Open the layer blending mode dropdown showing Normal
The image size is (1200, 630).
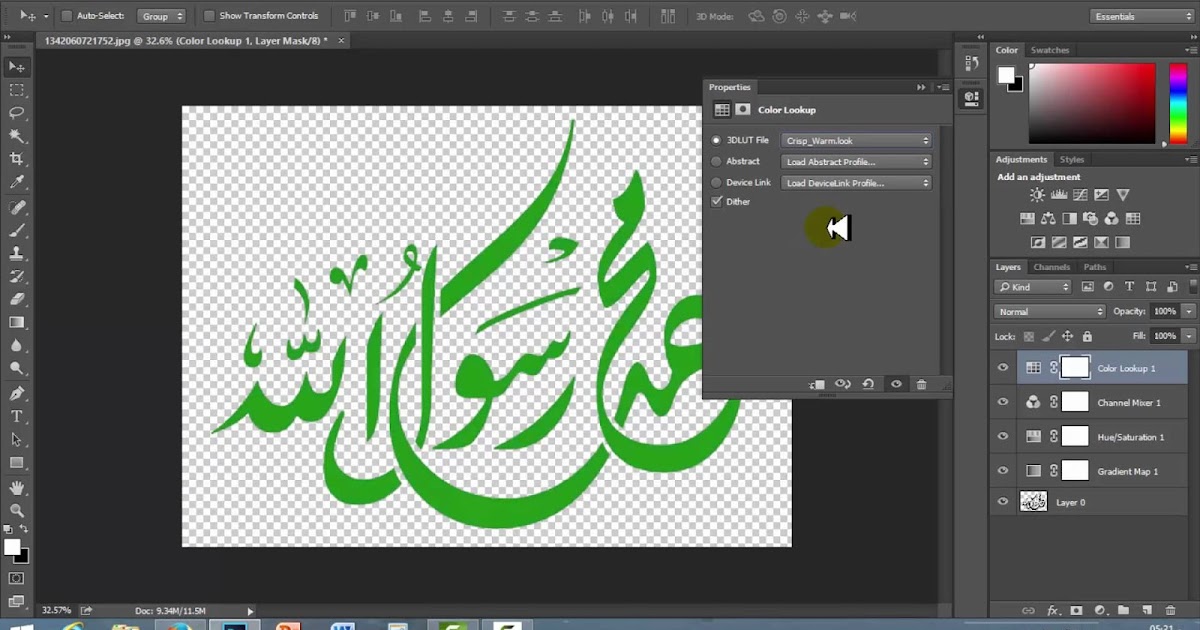[1048, 311]
